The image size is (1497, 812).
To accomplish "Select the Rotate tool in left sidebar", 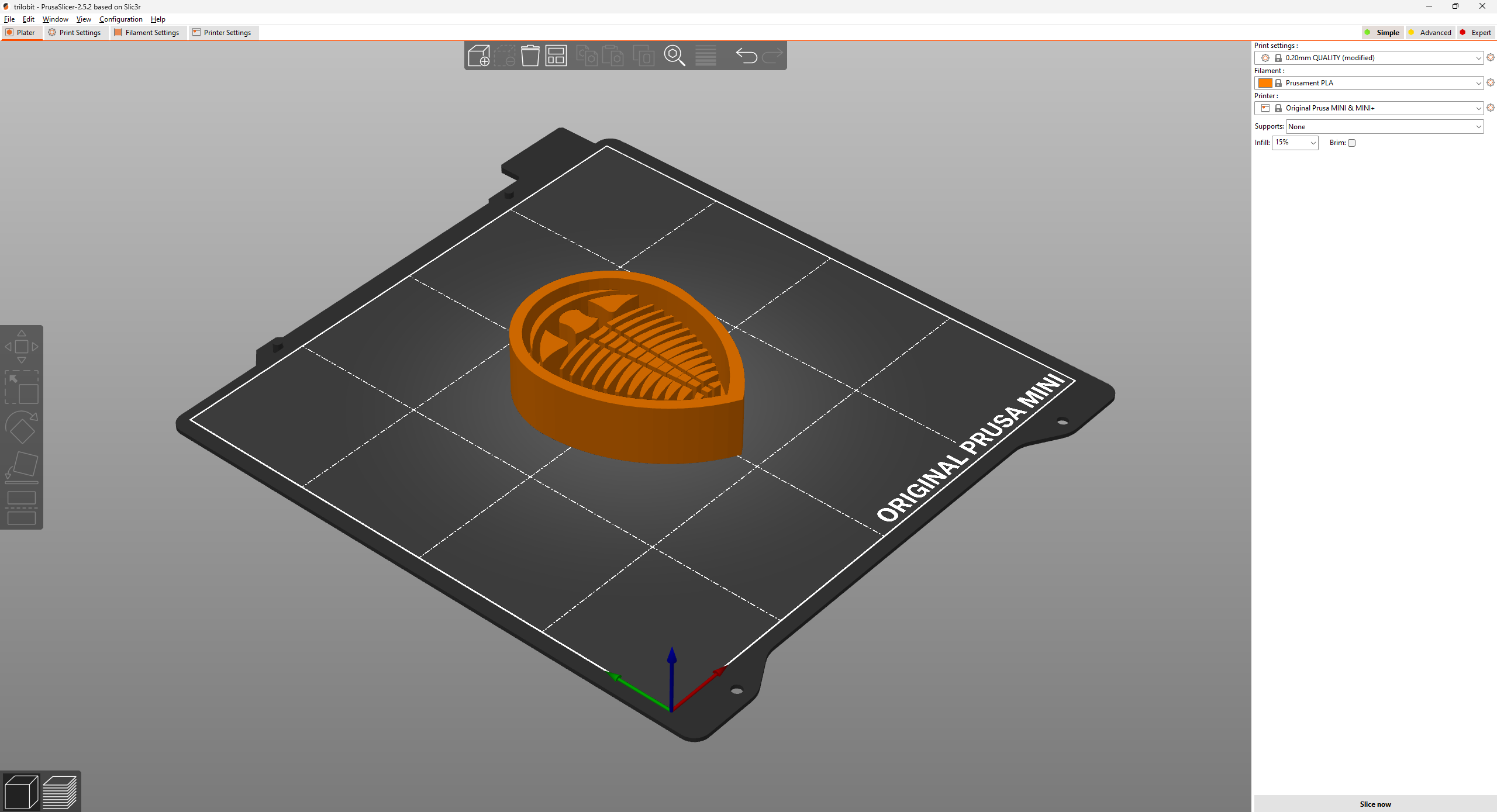I will coord(22,427).
